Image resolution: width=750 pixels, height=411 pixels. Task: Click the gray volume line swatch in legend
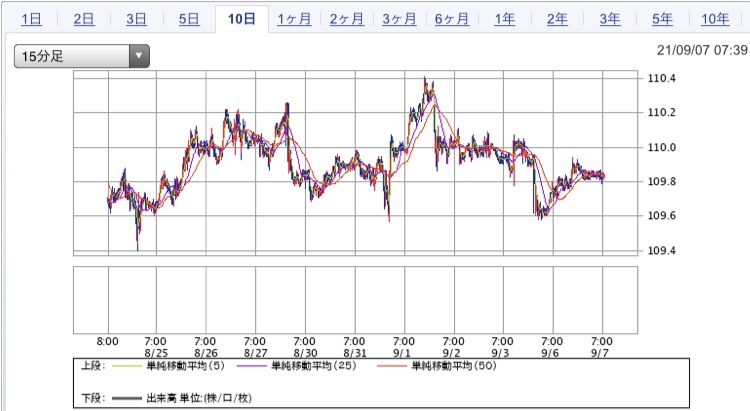pos(126,398)
